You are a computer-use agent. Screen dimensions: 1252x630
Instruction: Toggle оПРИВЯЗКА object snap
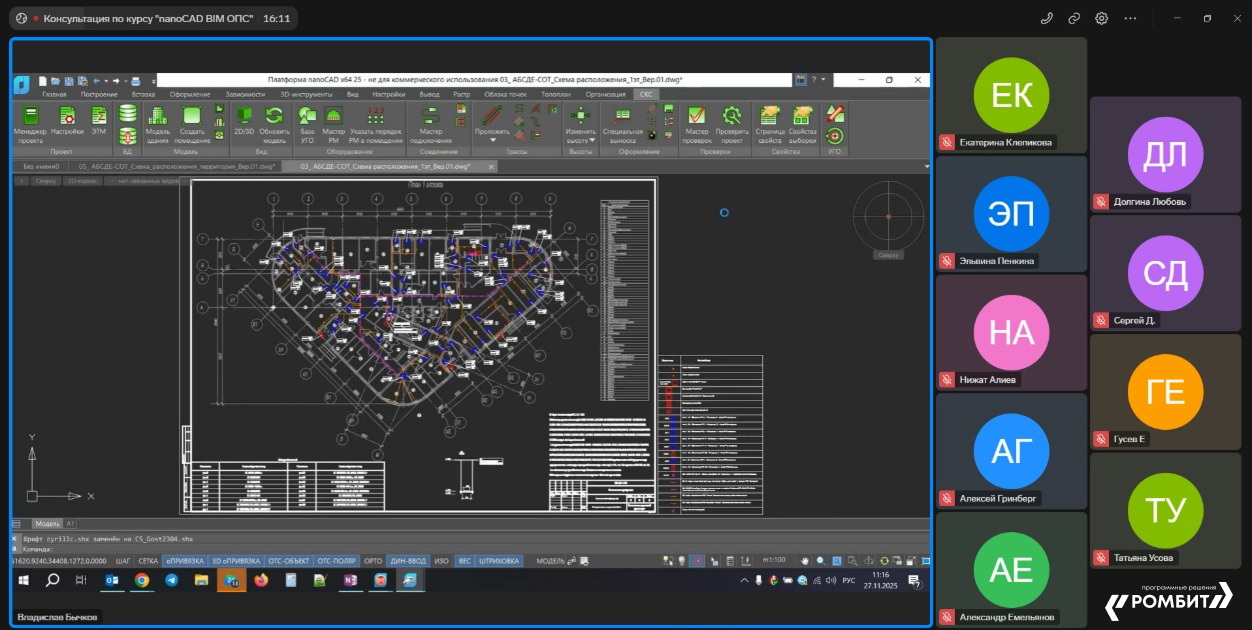tap(184, 561)
